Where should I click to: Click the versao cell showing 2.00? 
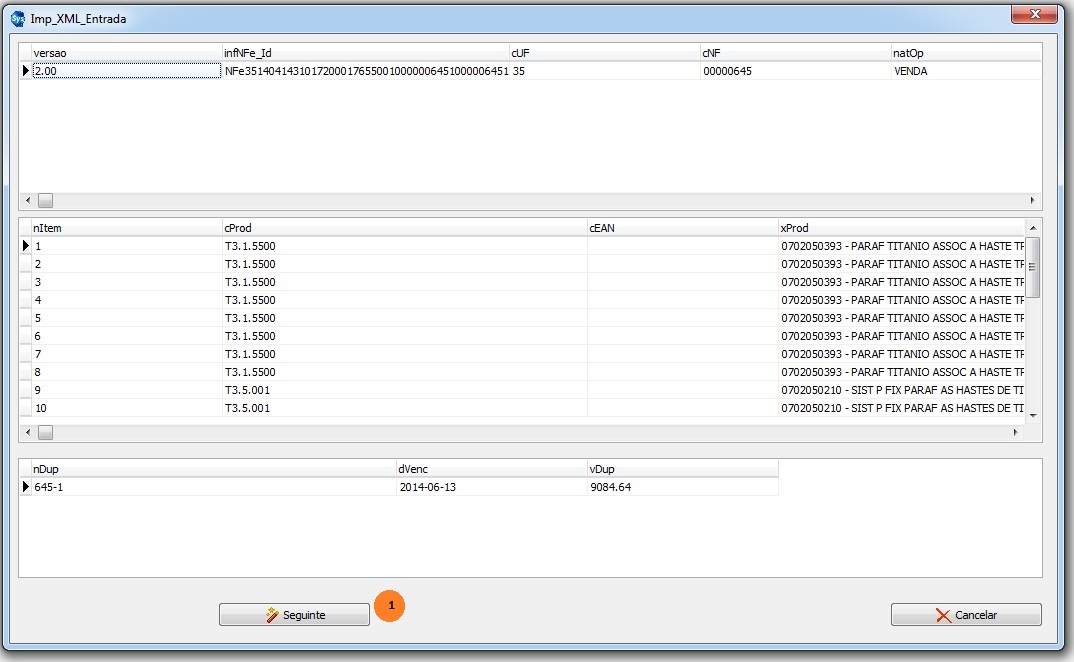tap(125, 71)
